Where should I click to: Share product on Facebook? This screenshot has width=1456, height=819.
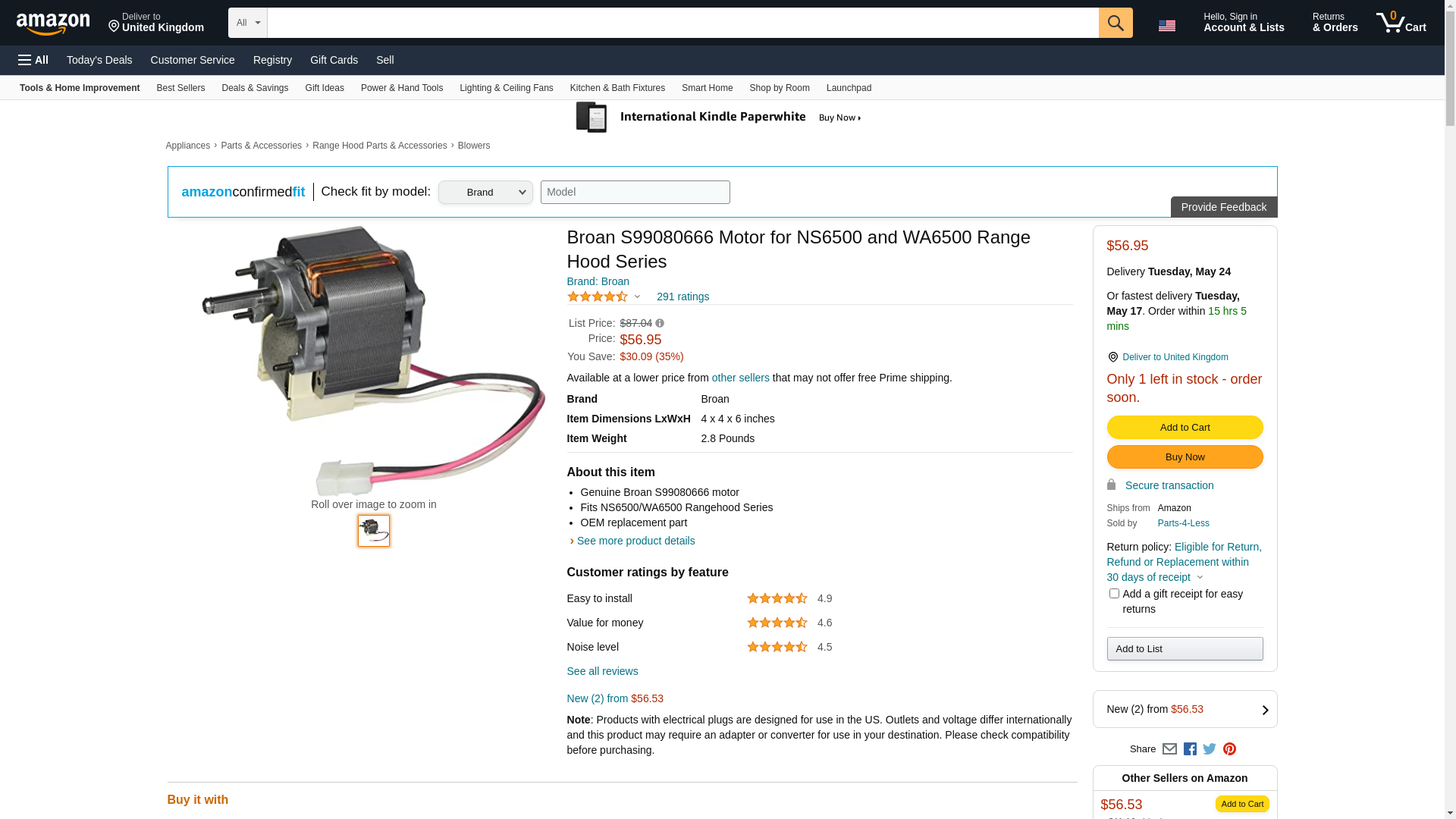(1190, 749)
